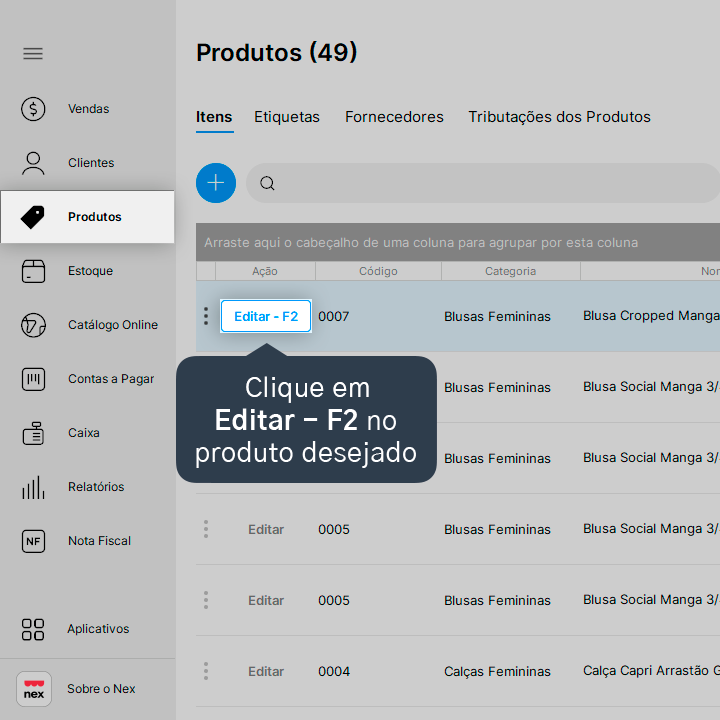This screenshot has width=720, height=720.
Task: Go to Estoque section
Action: point(90,271)
